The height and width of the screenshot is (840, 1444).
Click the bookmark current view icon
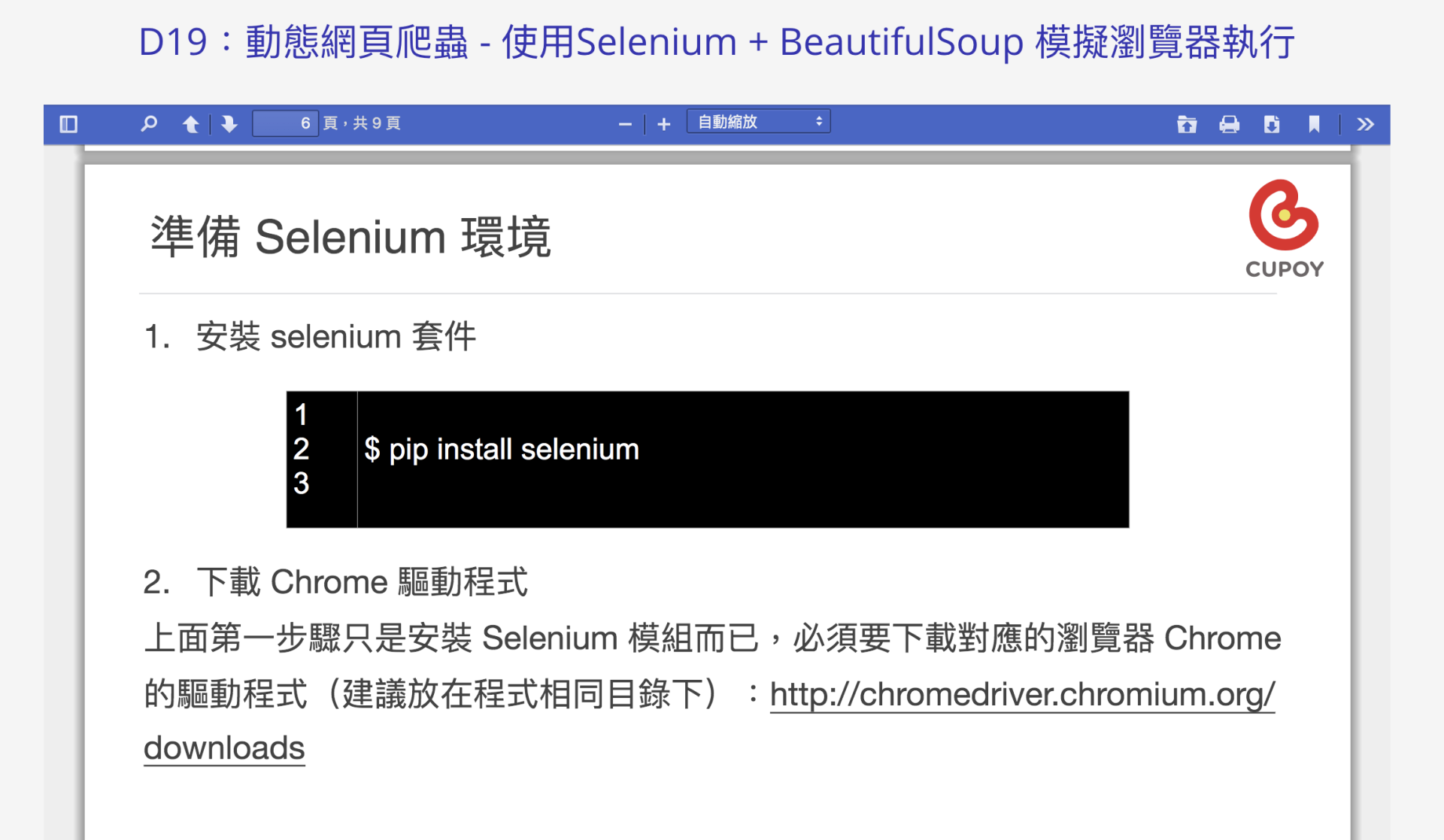tap(1314, 124)
